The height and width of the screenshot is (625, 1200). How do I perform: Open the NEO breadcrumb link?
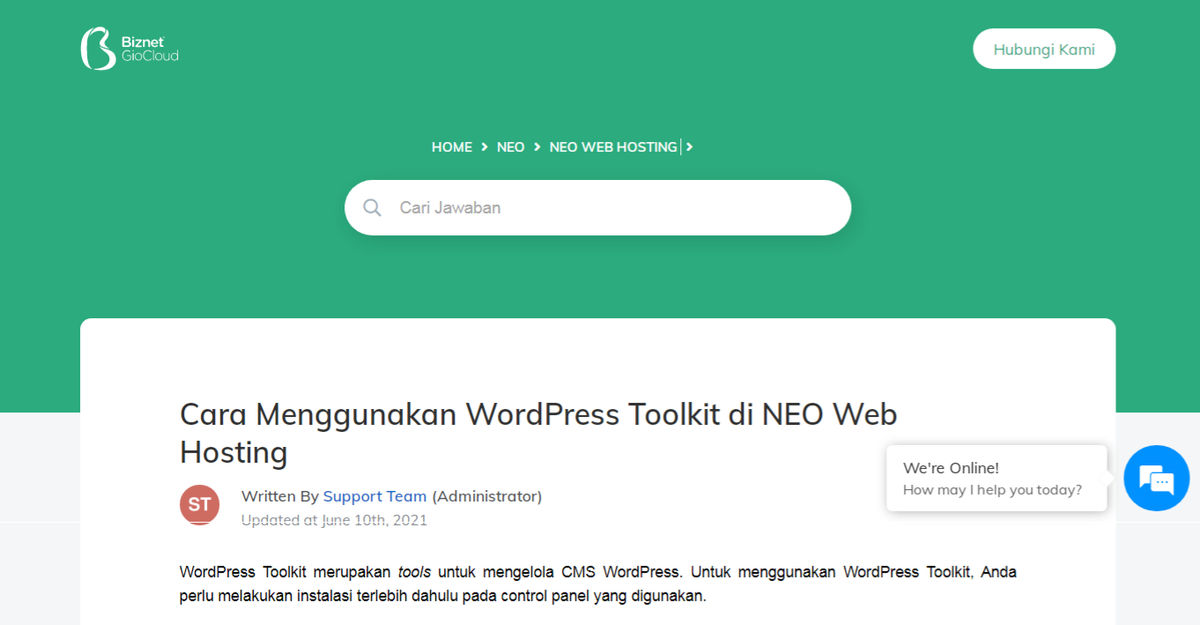click(x=511, y=147)
